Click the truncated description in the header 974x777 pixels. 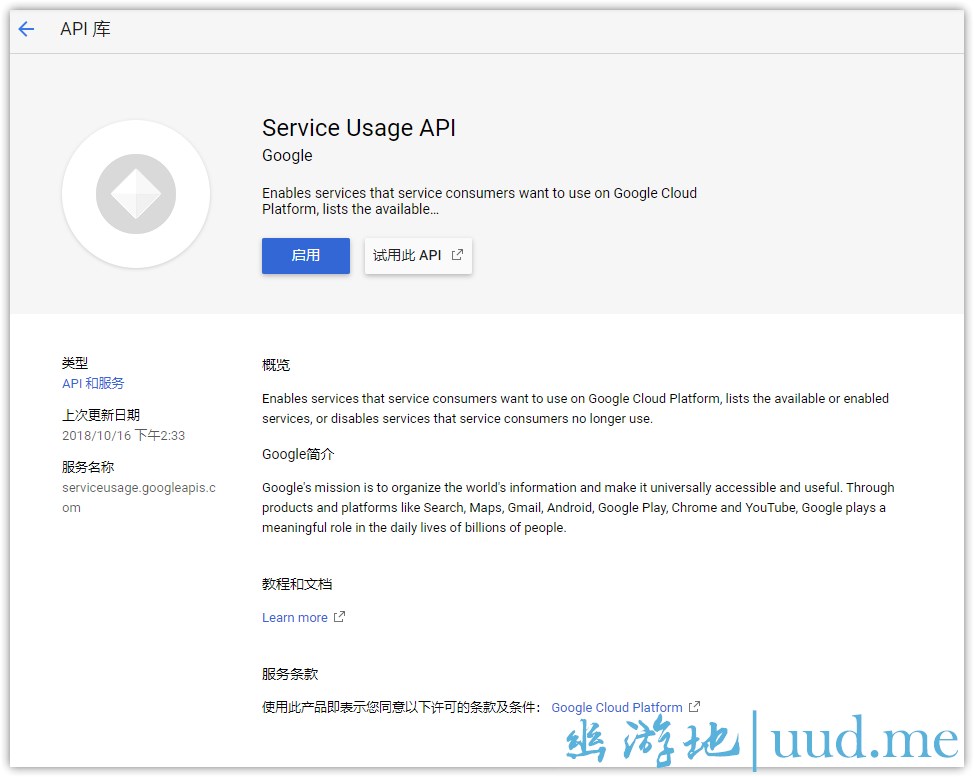pos(479,201)
